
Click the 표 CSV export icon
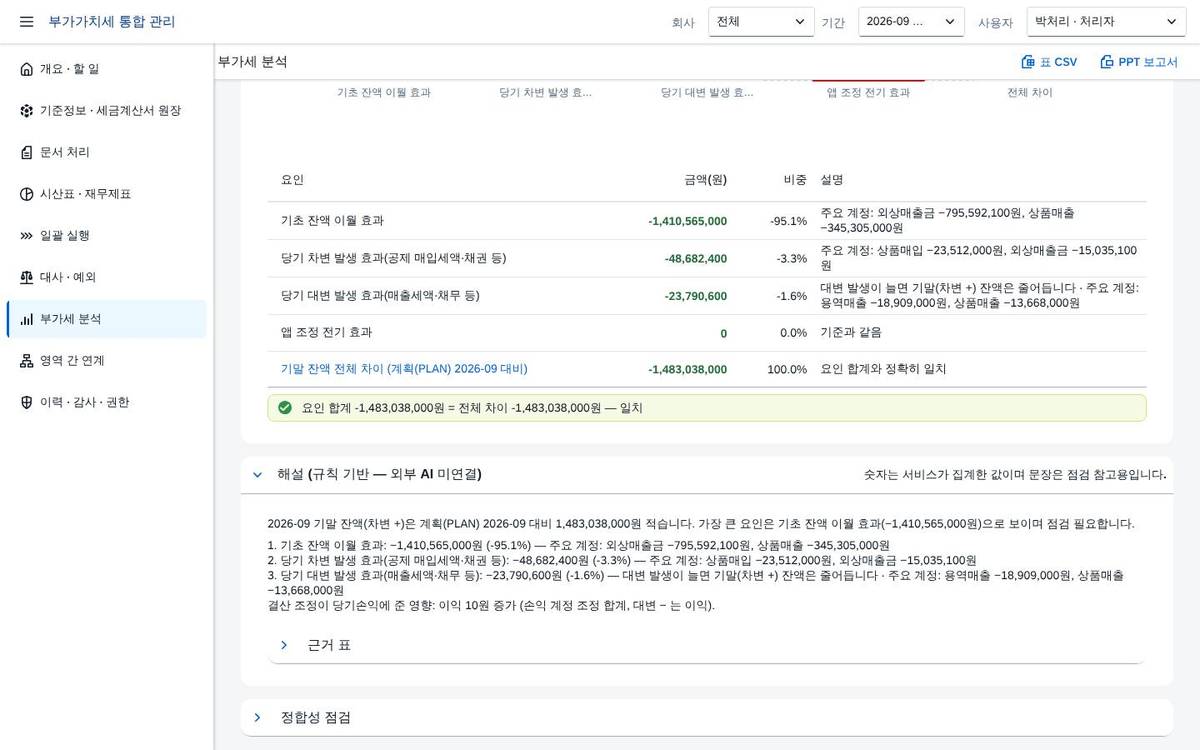[1028, 62]
